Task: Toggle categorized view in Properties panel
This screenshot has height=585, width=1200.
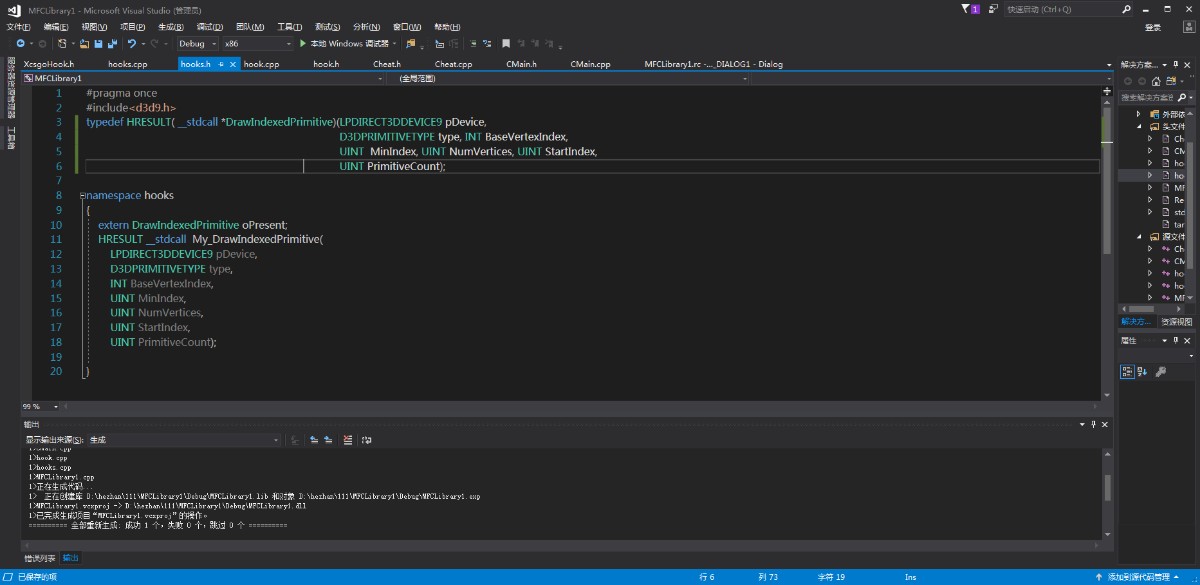Action: 1127,372
